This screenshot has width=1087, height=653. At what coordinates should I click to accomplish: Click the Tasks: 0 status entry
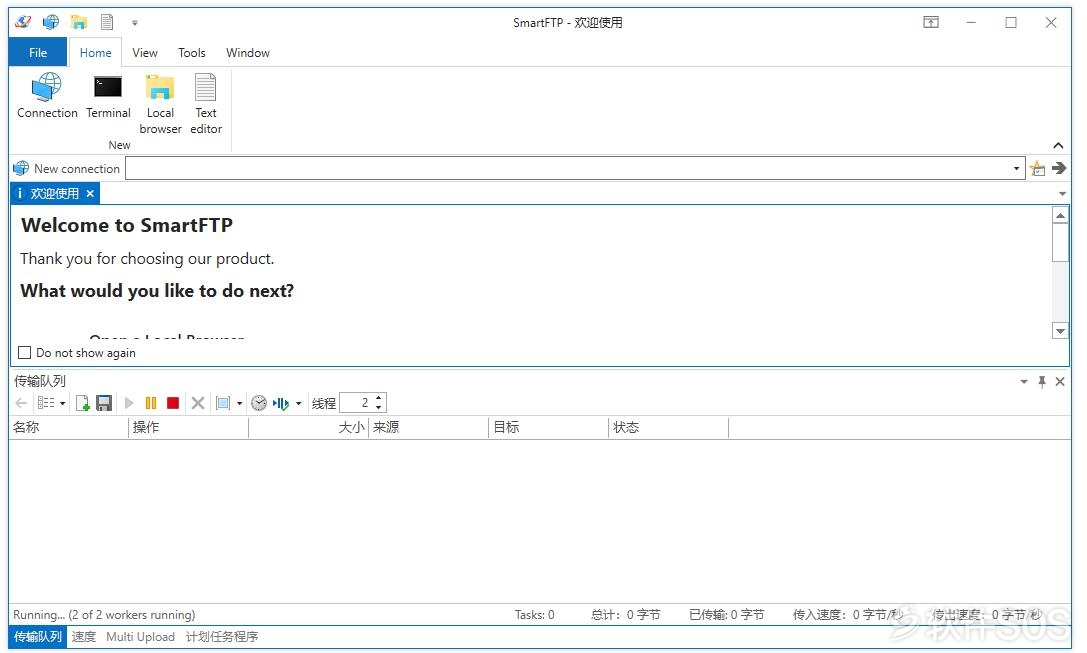click(534, 615)
